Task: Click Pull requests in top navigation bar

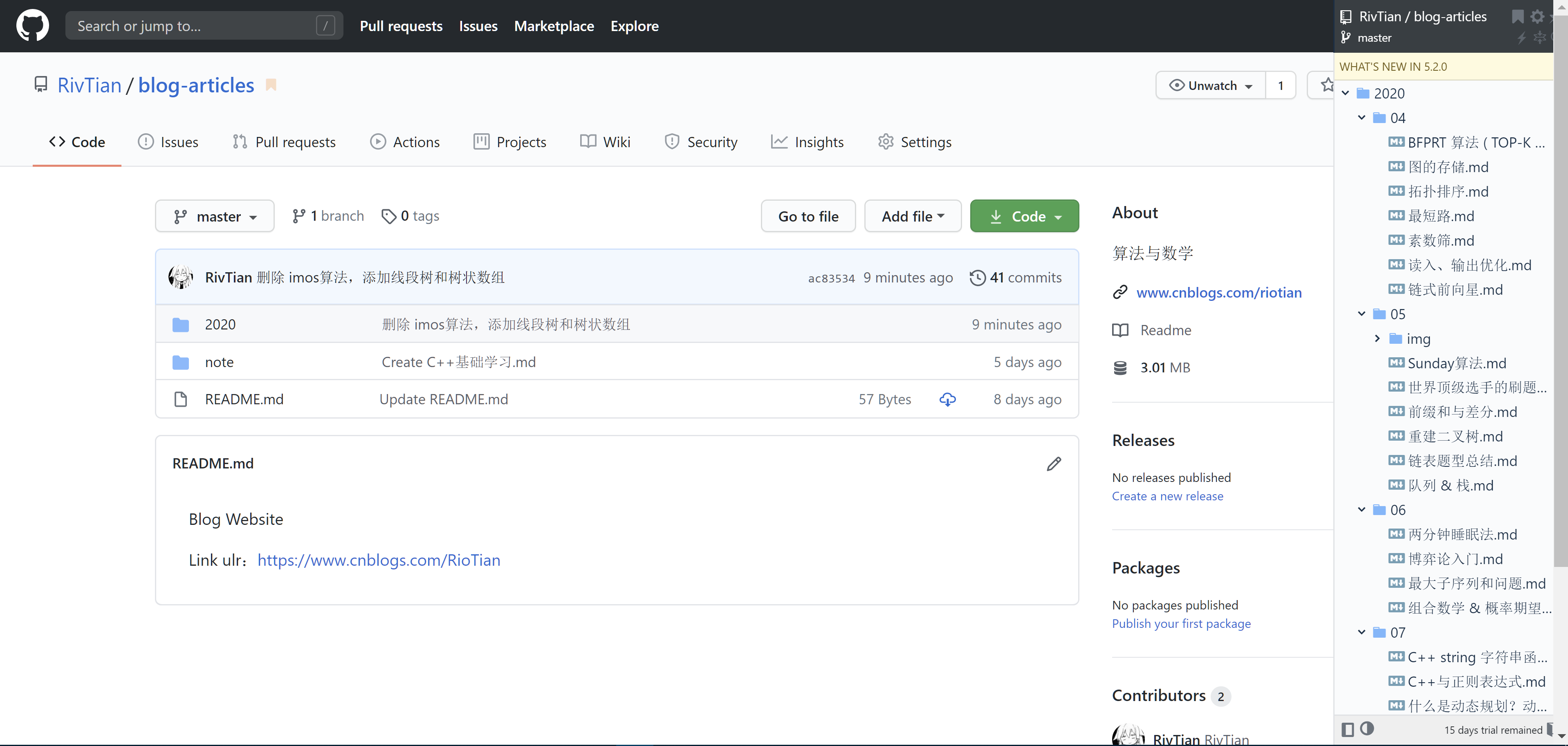Action: [x=401, y=26]
